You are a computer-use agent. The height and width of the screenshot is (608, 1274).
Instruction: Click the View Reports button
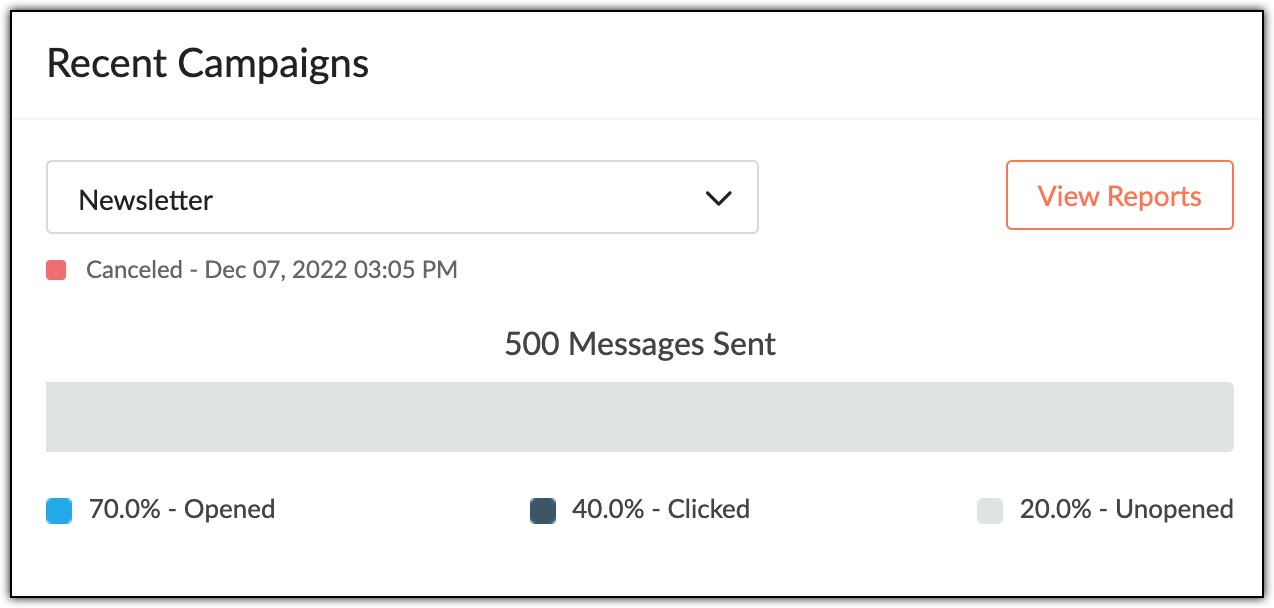pos(1119,196)
